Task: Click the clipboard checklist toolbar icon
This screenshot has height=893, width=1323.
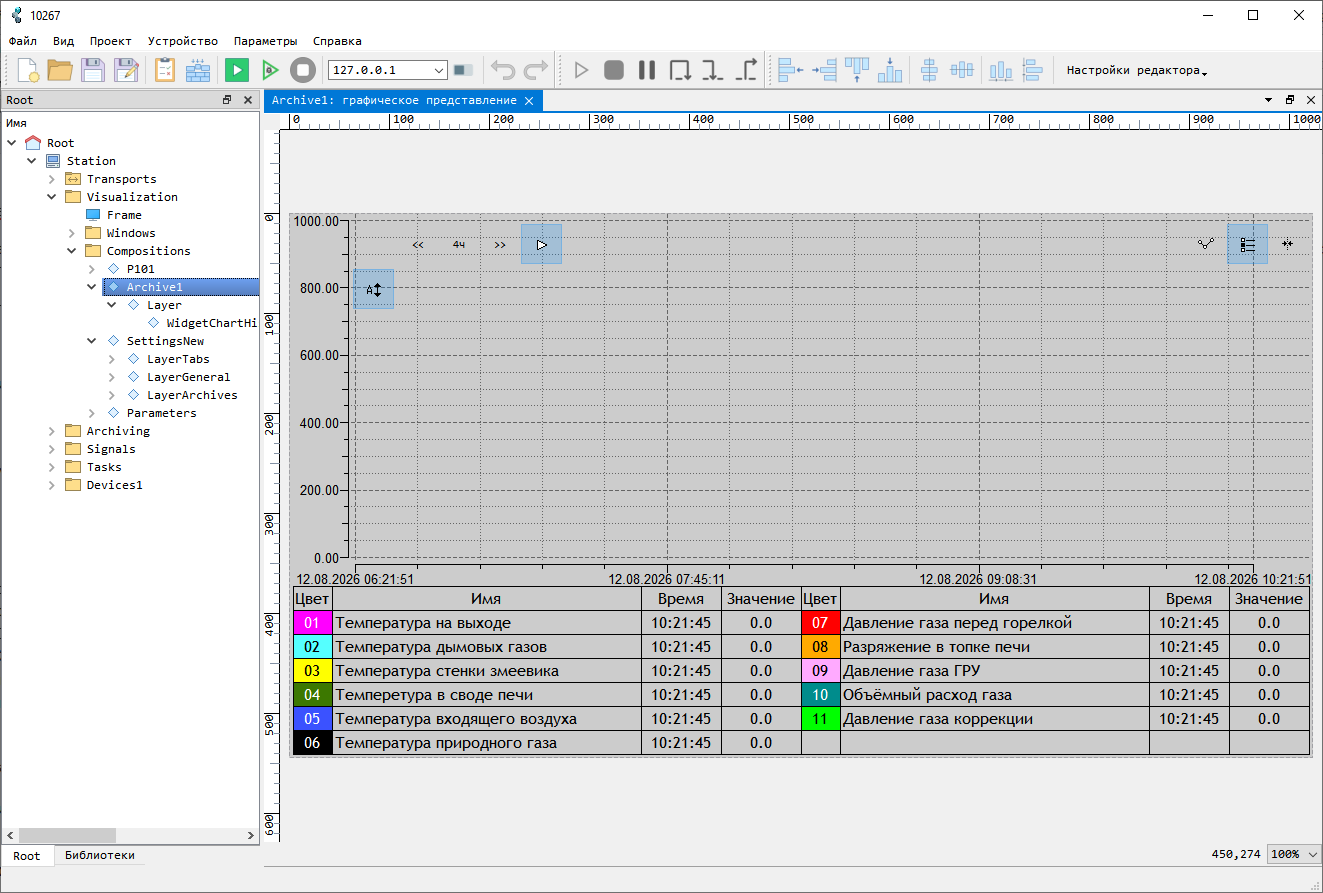Action: coord(165,70)
